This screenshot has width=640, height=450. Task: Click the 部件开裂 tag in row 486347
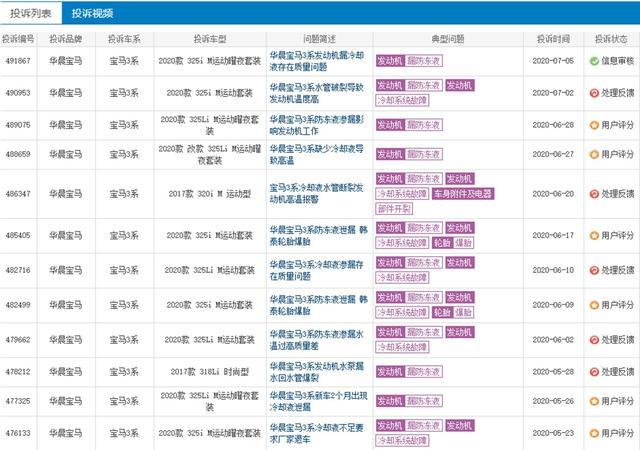point(394,209)
